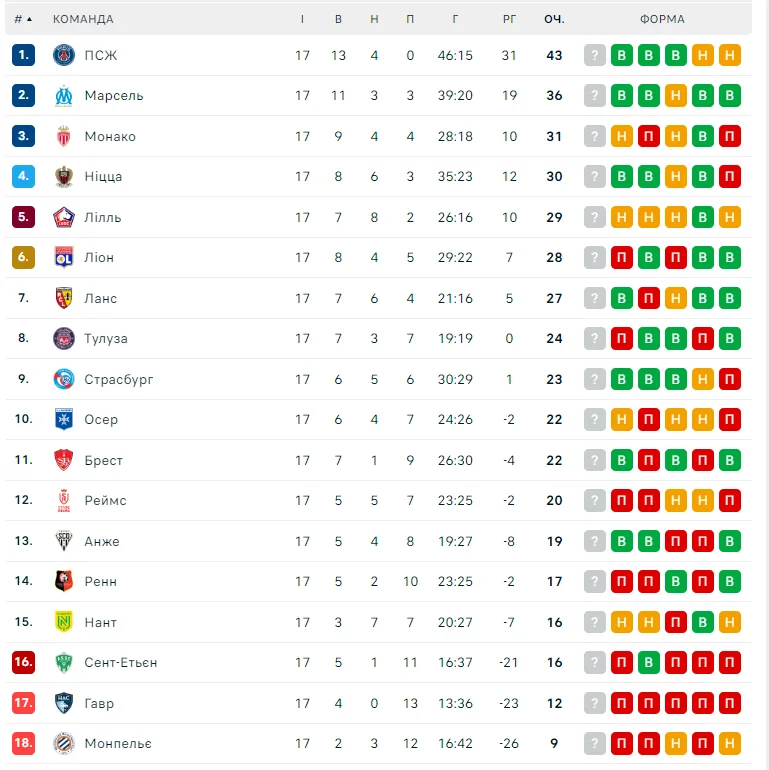Click the Marseille club crest
The image size is (769, 770).
(64, 96)
